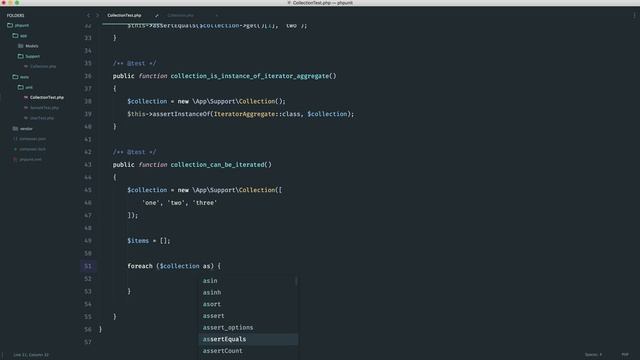Click the IteratorAggregate class reference
This screenshot has height=360, width=640.
[x=244, y=114]
